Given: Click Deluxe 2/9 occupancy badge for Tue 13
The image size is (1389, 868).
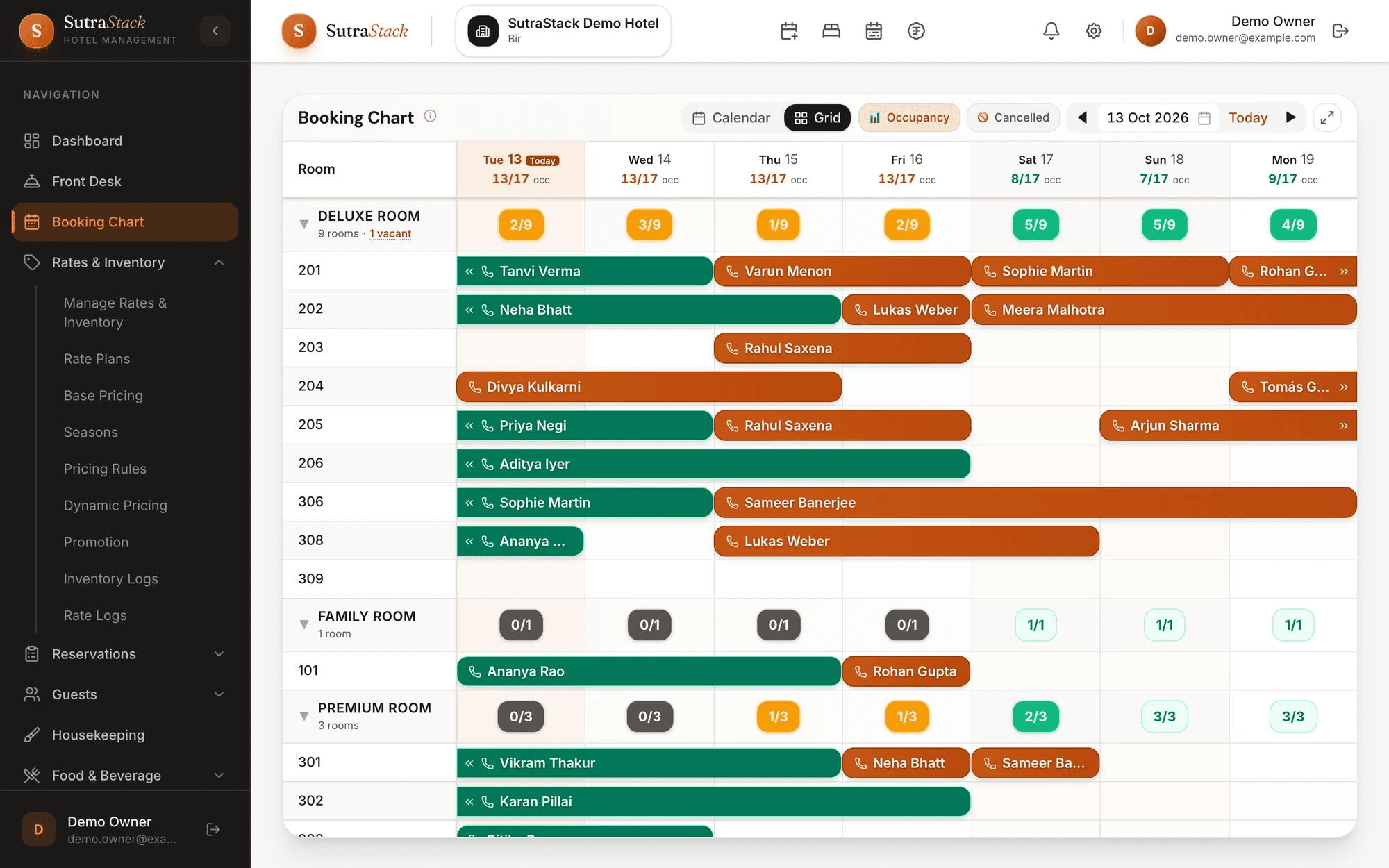Looking at the screenshot, I should [521, 225].
